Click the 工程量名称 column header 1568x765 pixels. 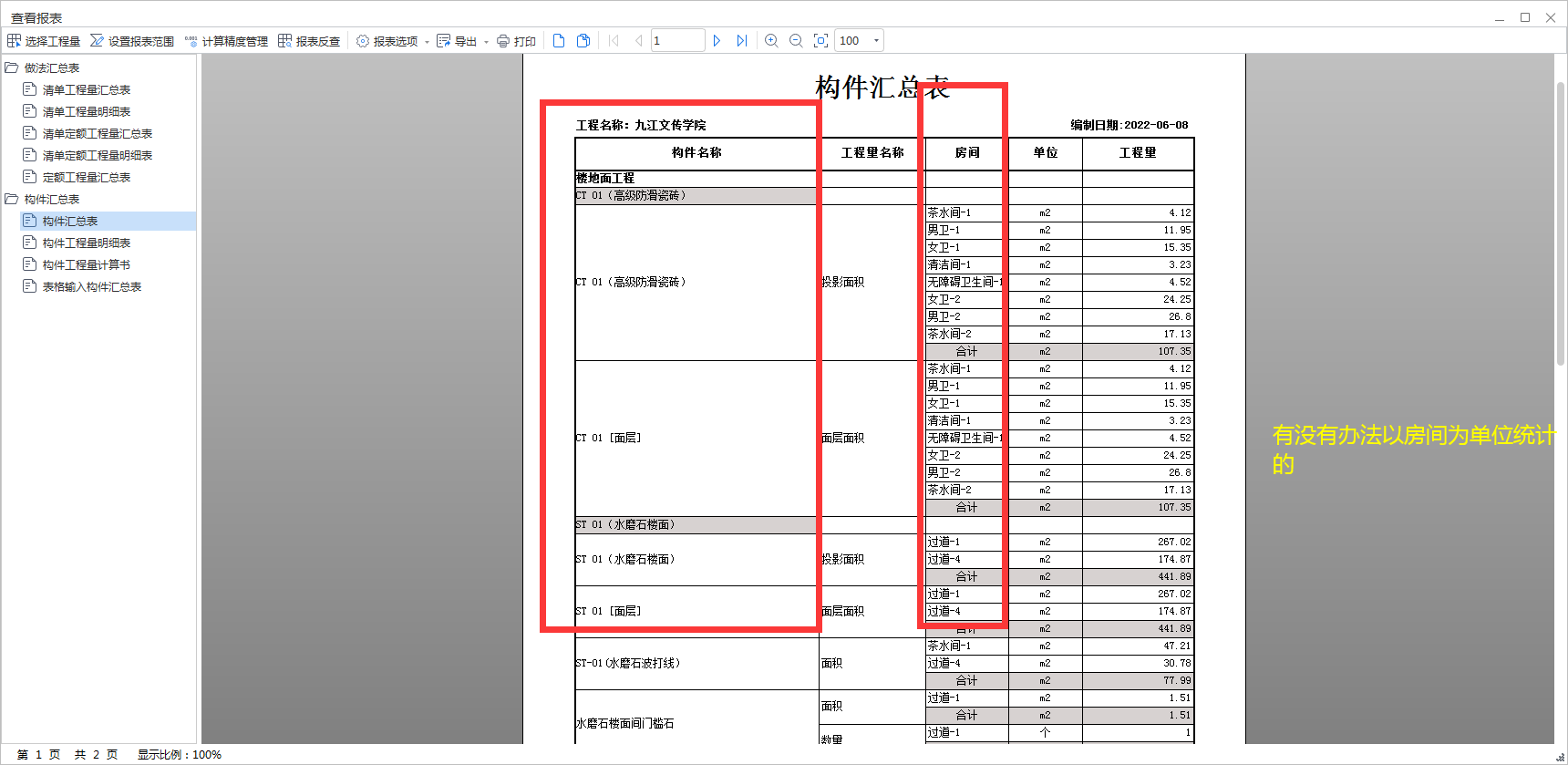point(872,153)
